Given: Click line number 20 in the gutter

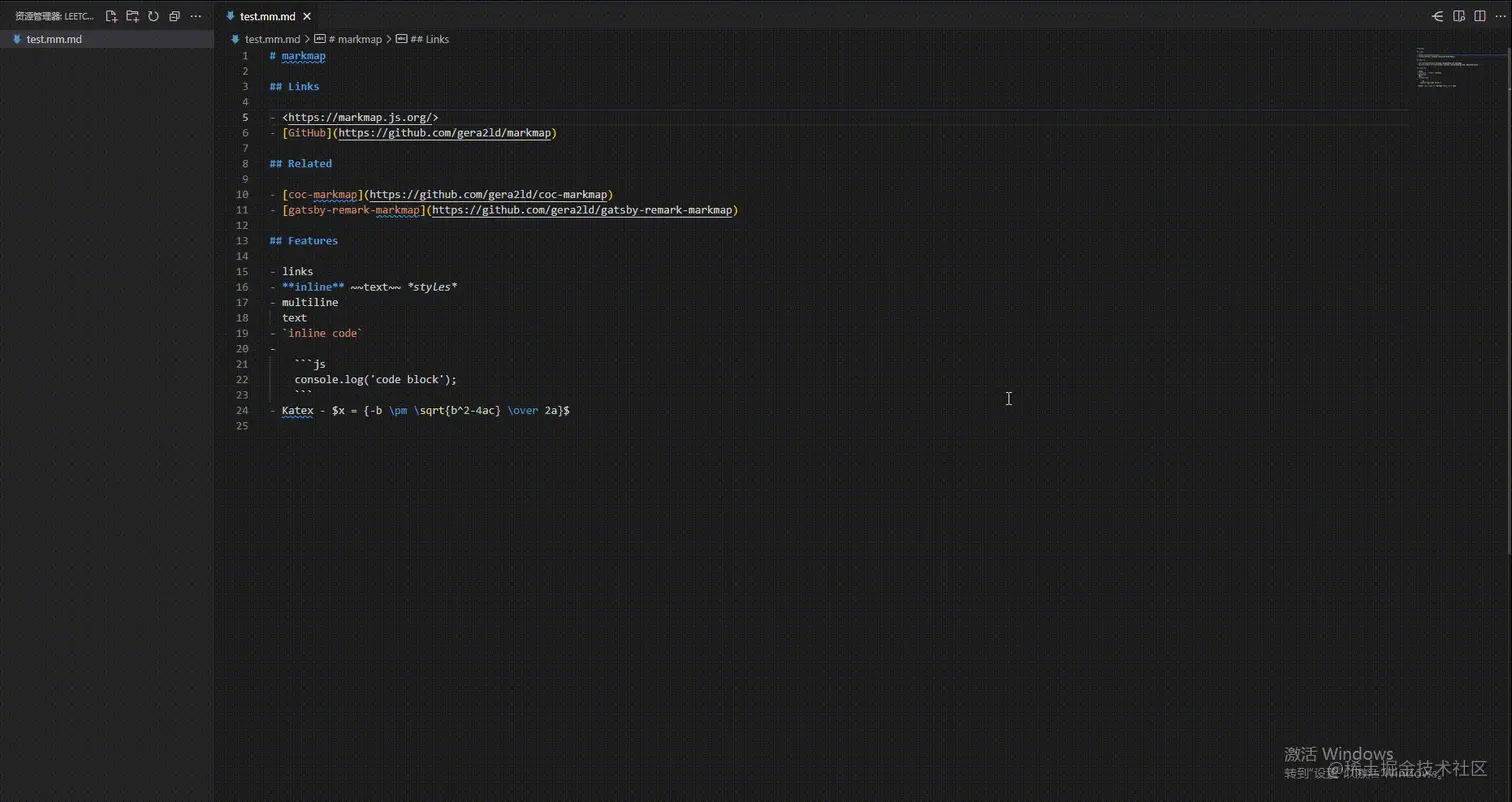Looking at the screenshot, I should click(242, 349).
